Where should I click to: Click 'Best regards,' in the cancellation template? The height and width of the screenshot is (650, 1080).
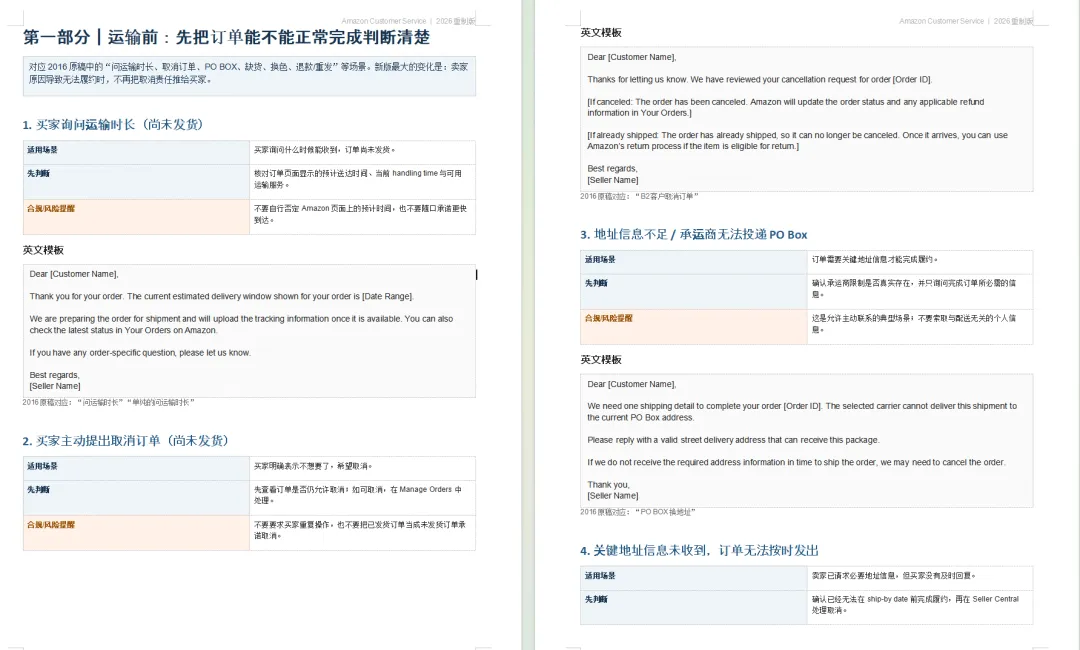click(612, 168)
